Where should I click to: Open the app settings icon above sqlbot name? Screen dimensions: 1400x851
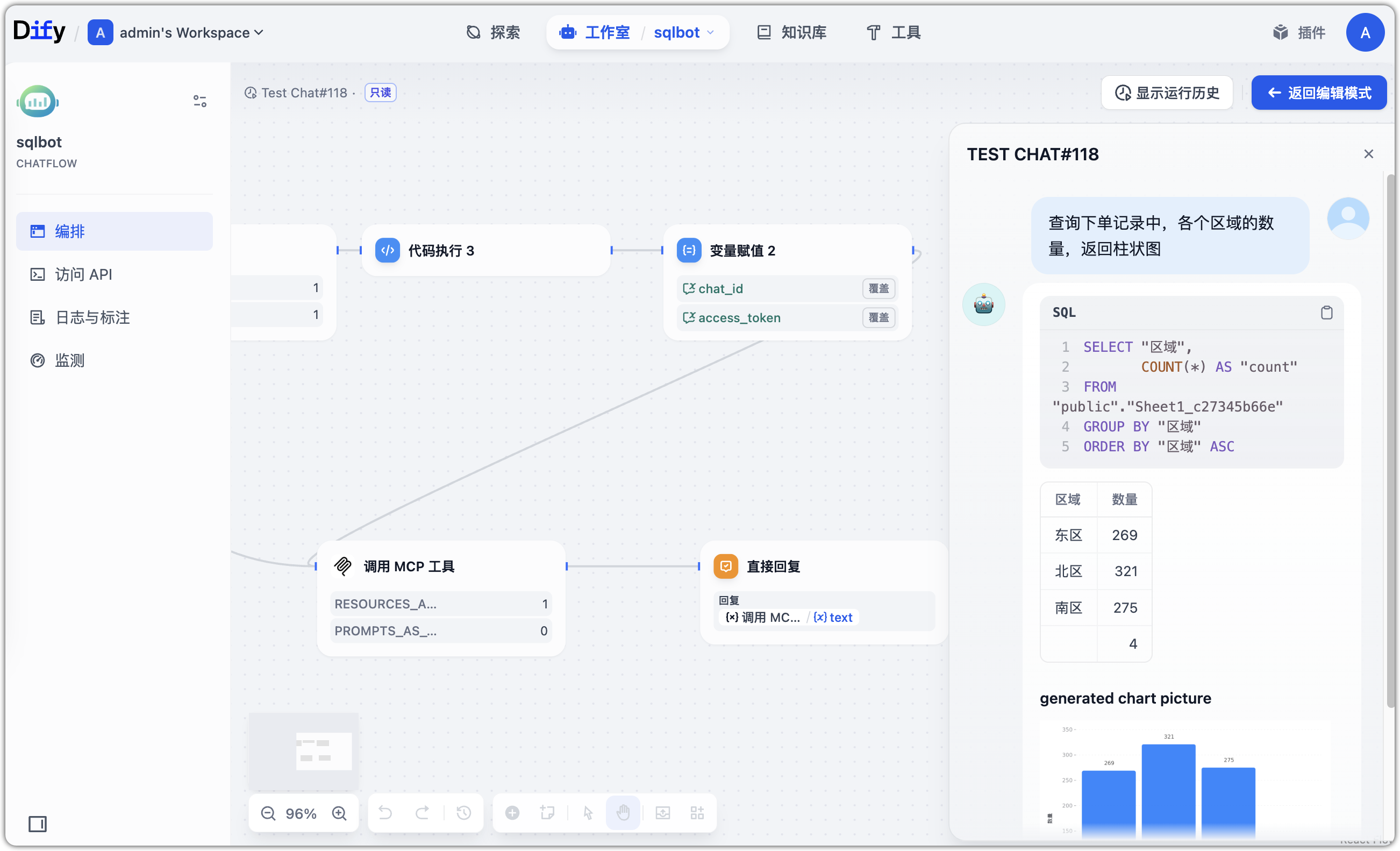point(199,101)
